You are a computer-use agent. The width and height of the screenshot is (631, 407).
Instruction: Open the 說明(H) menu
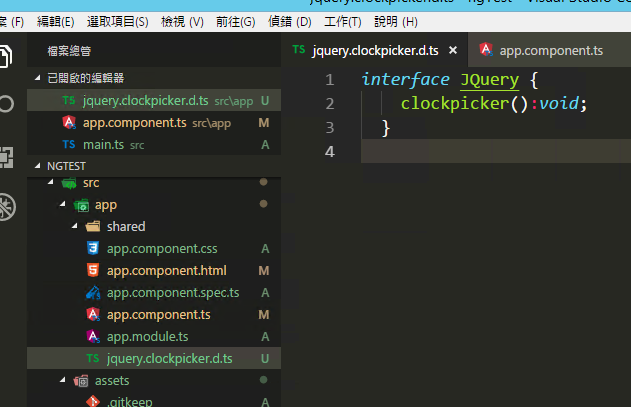pyautogui.click(x=396, y=22)
